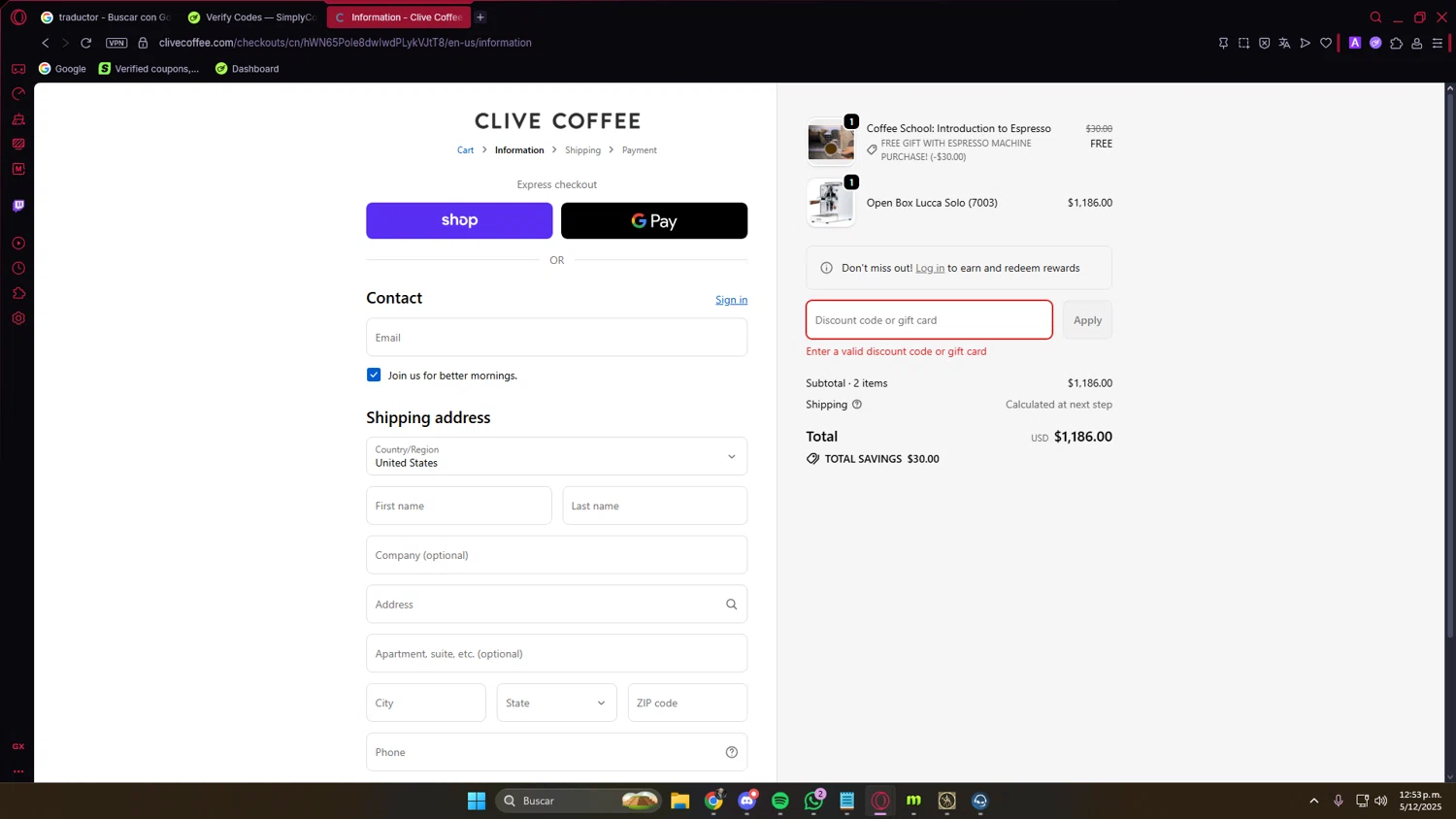This screenshot has width=1456, height=819.
Task: Open the Verified coupons bookmark
Action: click(x=149, y=69)
